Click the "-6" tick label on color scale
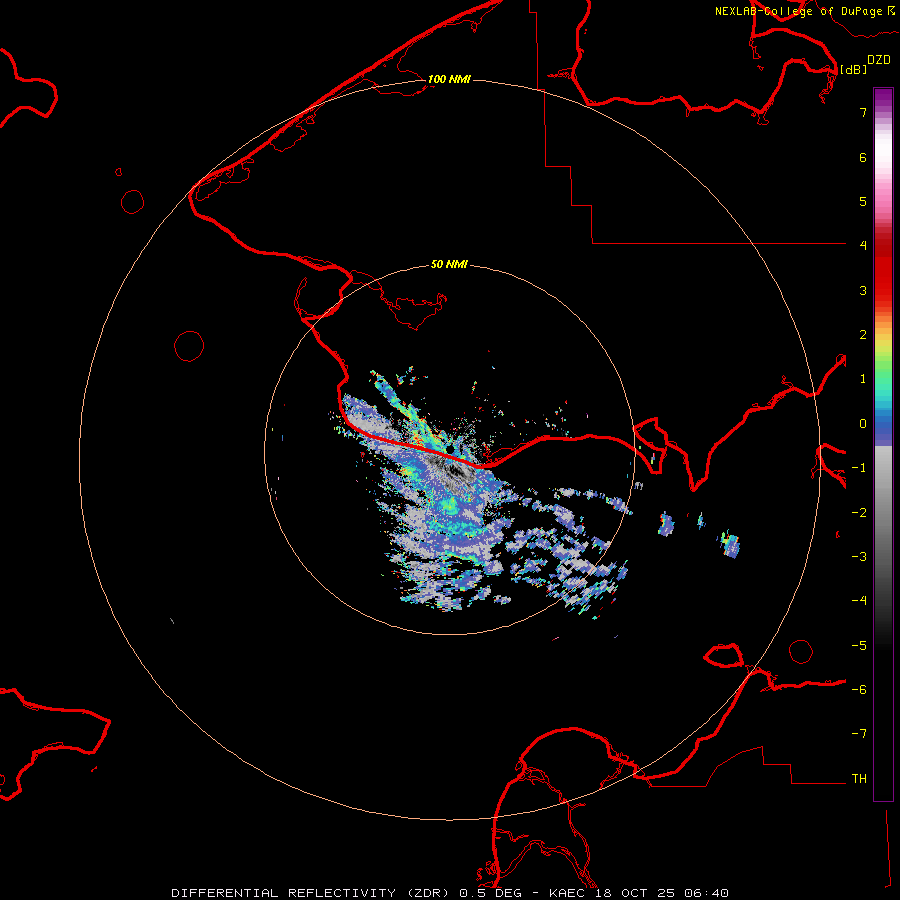This screenshot has width=900, height=900. click(x=859, y=690)
